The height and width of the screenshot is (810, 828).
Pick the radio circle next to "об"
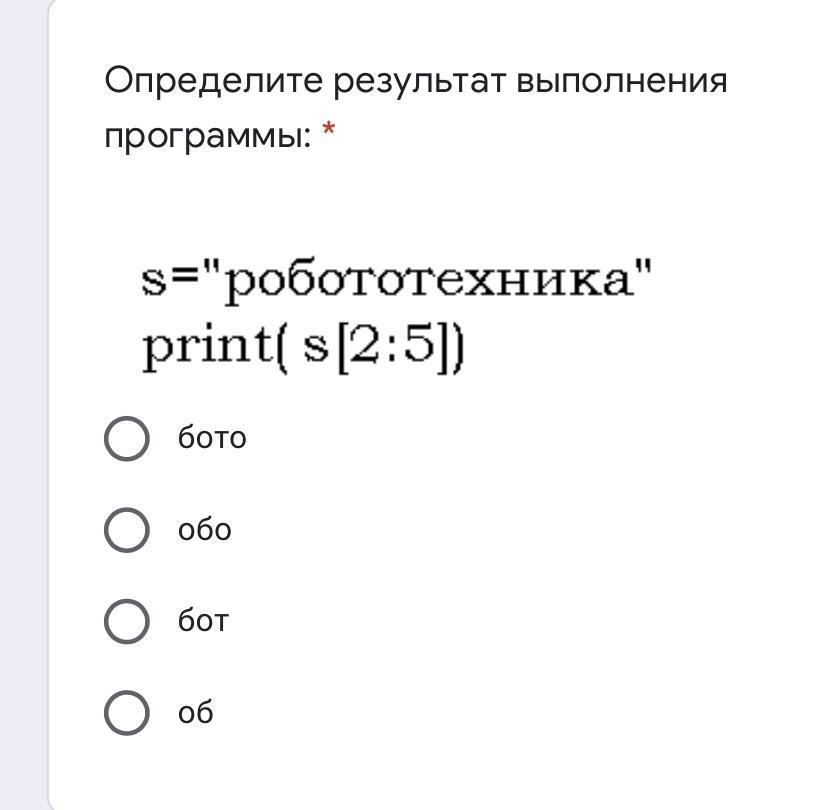pos(127,713)
